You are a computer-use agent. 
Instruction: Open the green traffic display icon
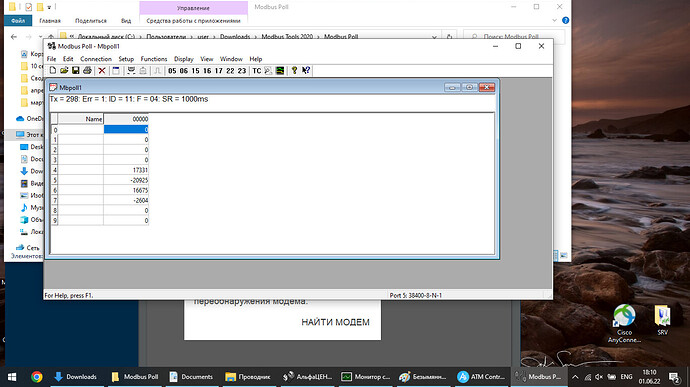[280, 70]
